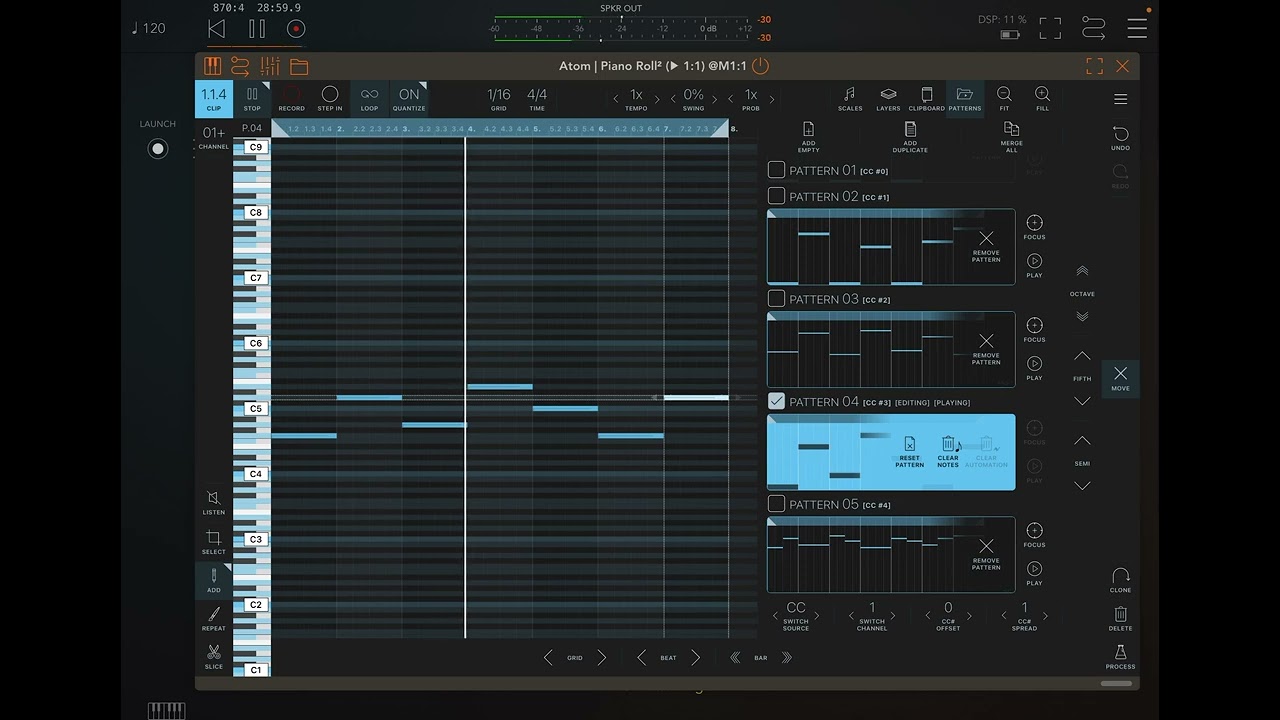The height and width of the screenshot is (720, 1280).
Task: Clear notes of Pattern 04
Action: [948, 452]
